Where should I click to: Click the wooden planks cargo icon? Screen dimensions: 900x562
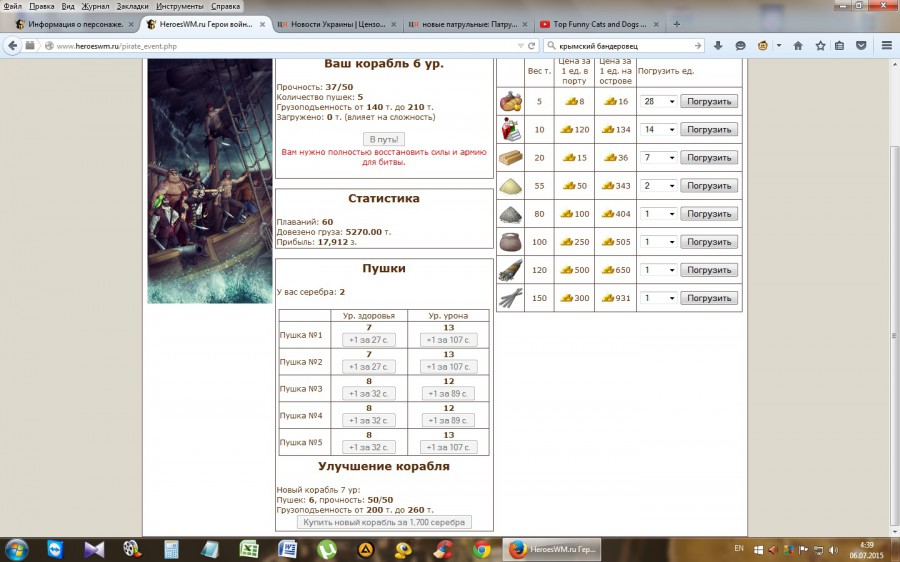point(510,157)
